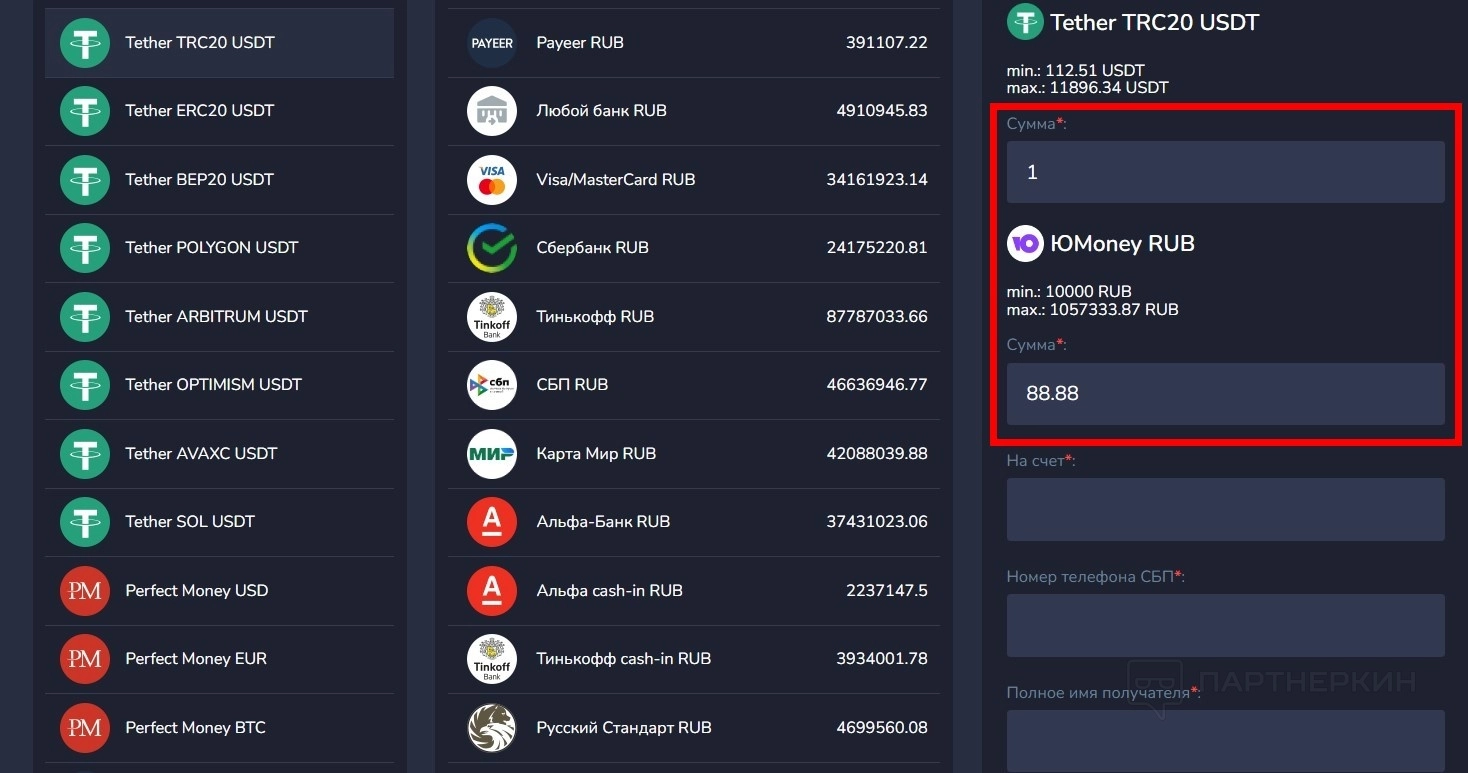The width and height of the screenshot is (1468, 773).
Task: Click the СБП RUB icon
Action: point(492,385)
